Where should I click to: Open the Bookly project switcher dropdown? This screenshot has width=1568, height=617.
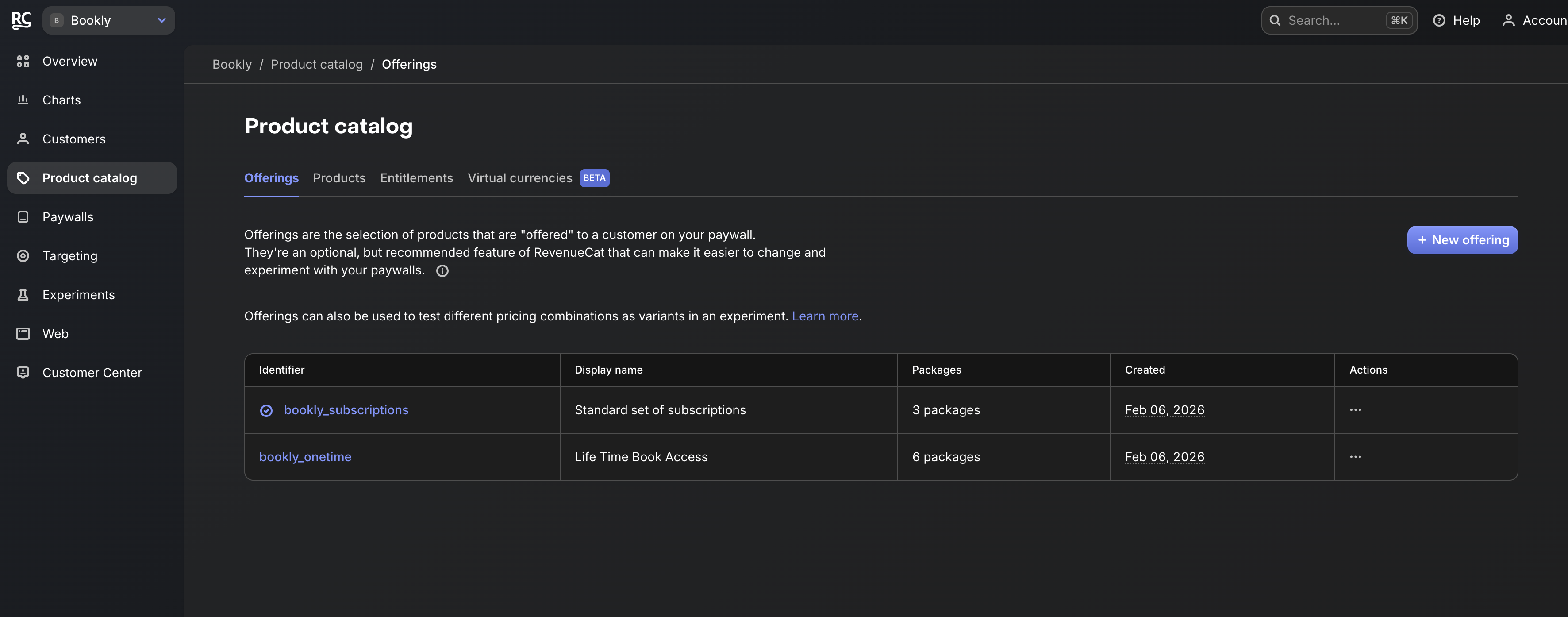[109, 20]
